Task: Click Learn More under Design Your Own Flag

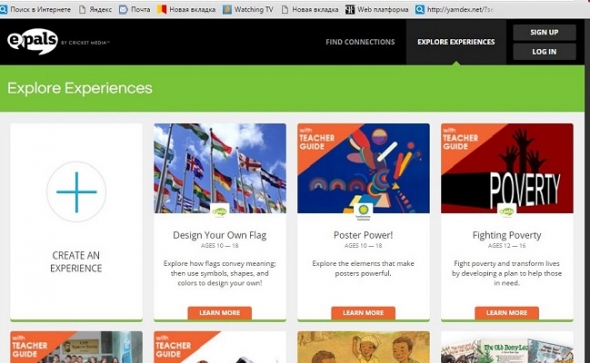Action: (x=220, y=313)
